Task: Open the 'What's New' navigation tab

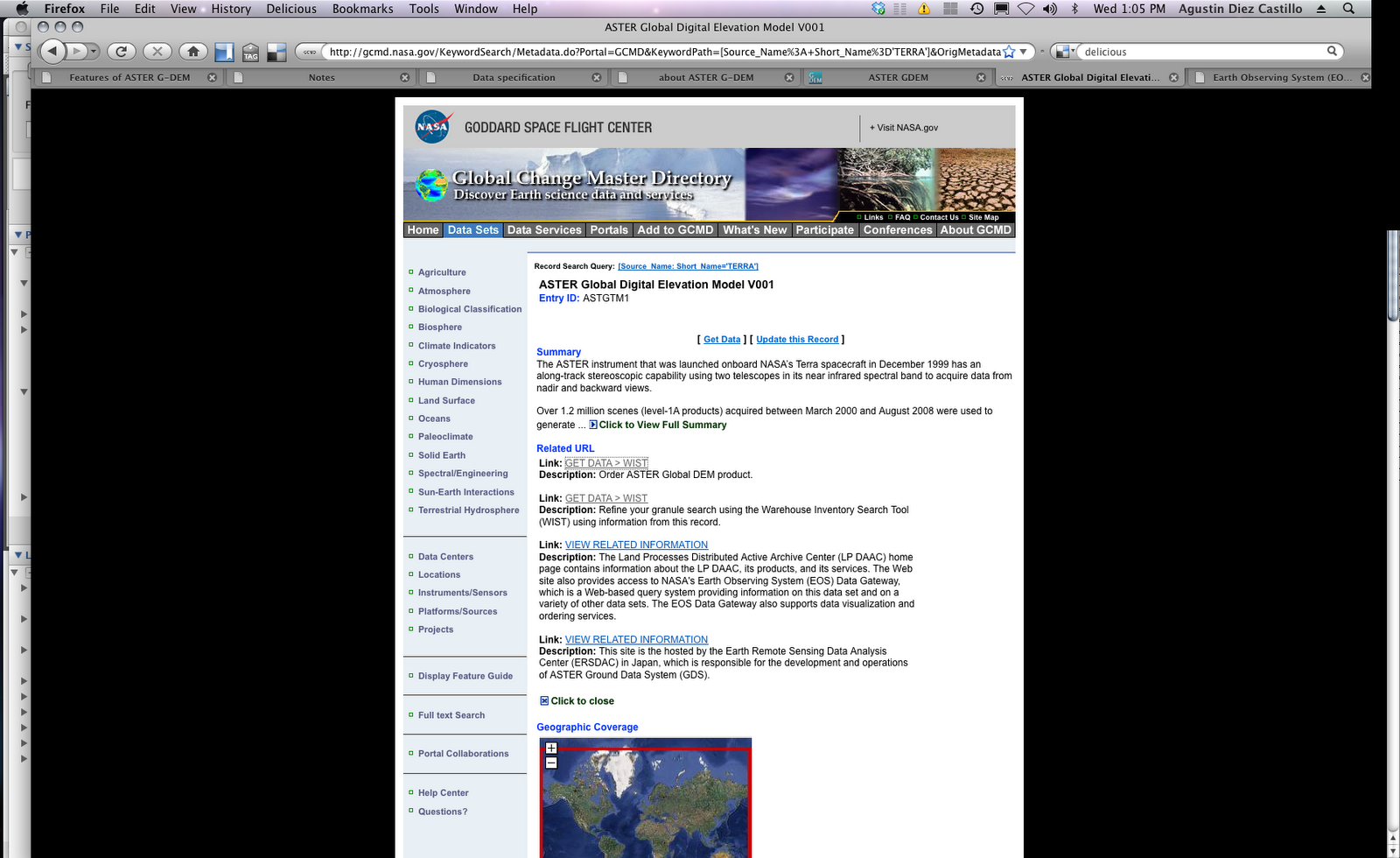Action: point(755,230)
